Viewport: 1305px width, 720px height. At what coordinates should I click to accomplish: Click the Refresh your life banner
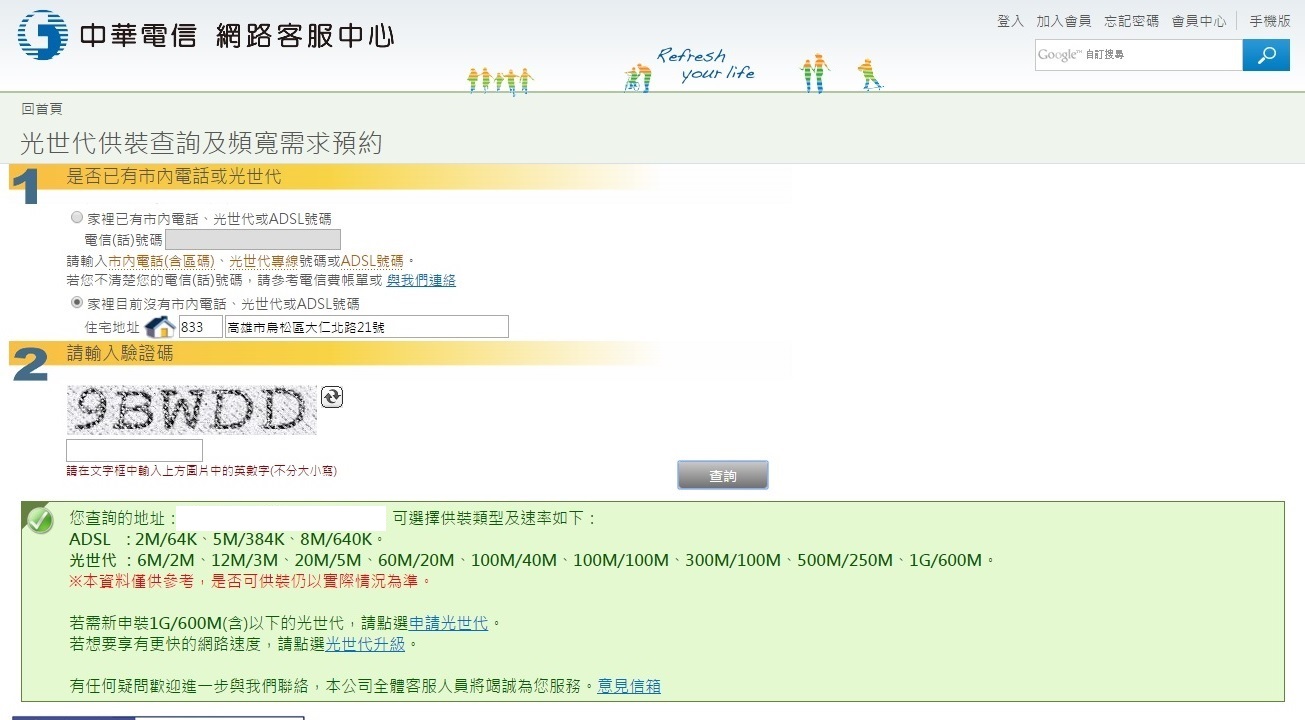(x=705, y=65)
